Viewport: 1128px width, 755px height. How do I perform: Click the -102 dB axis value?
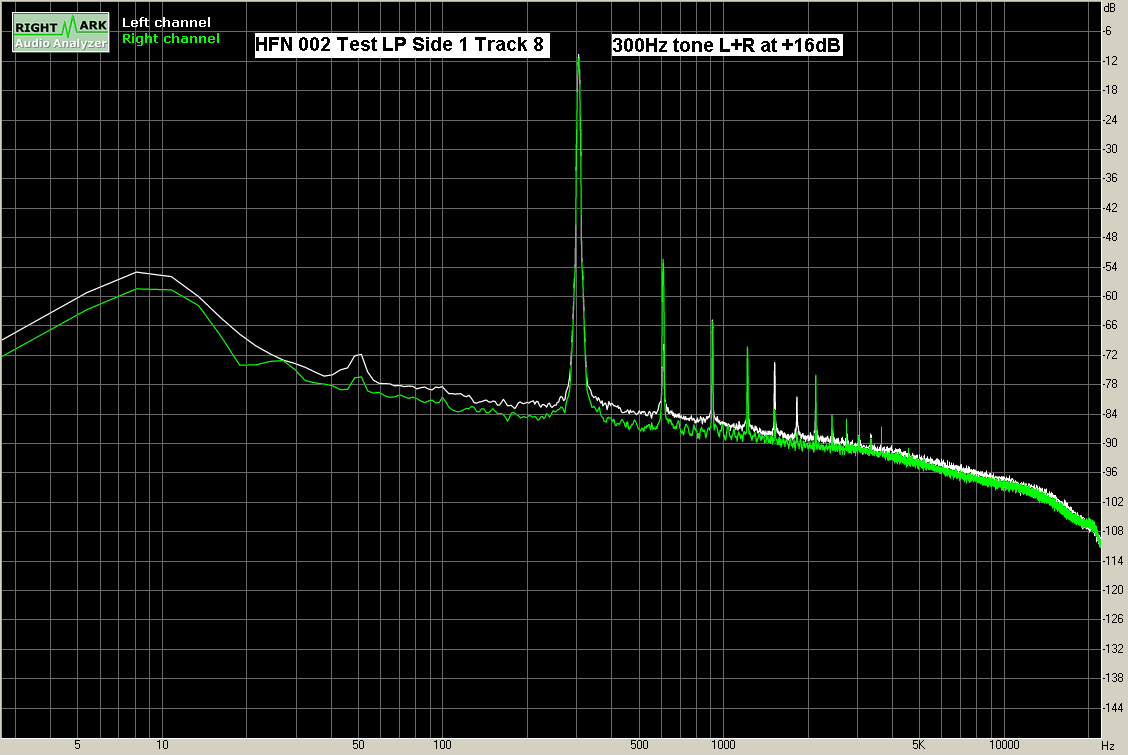click(x=1113, y=501)
